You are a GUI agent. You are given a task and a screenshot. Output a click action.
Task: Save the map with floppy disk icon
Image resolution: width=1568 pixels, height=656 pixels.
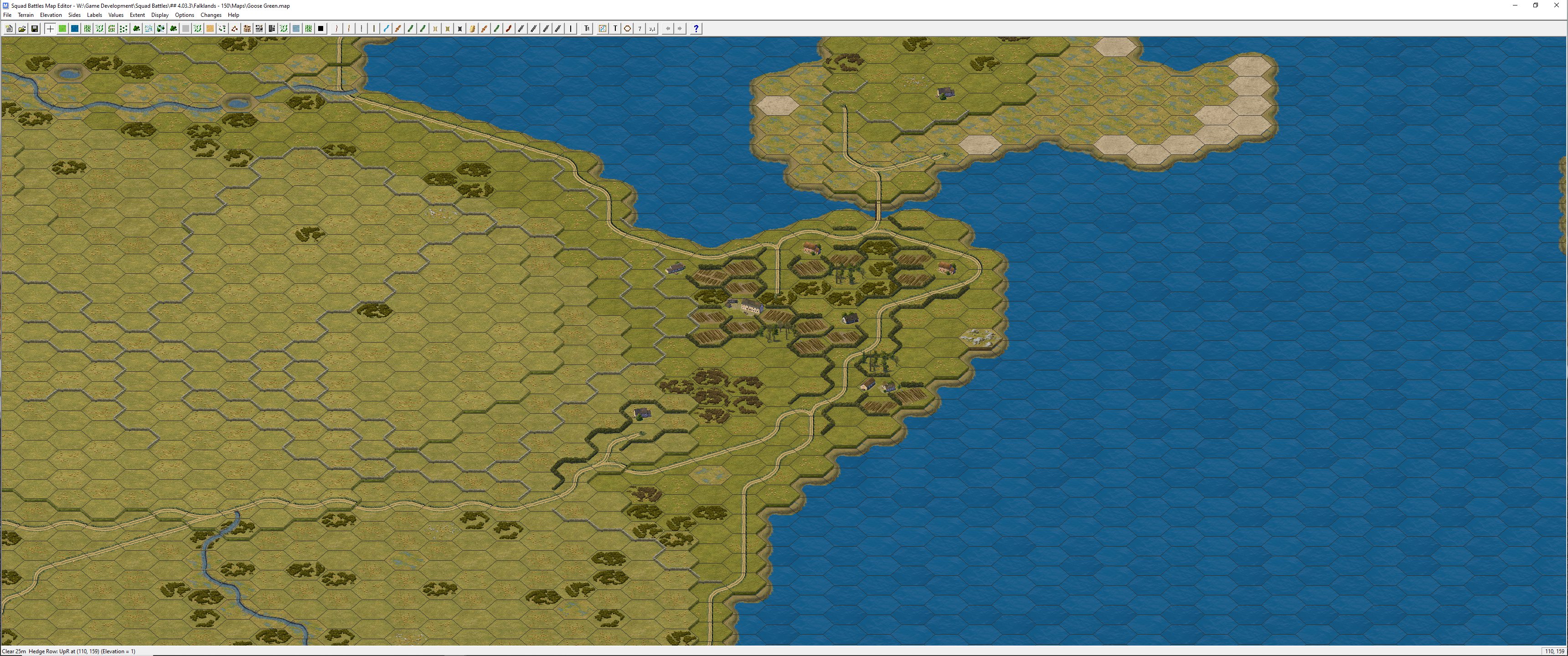point(35,29)
